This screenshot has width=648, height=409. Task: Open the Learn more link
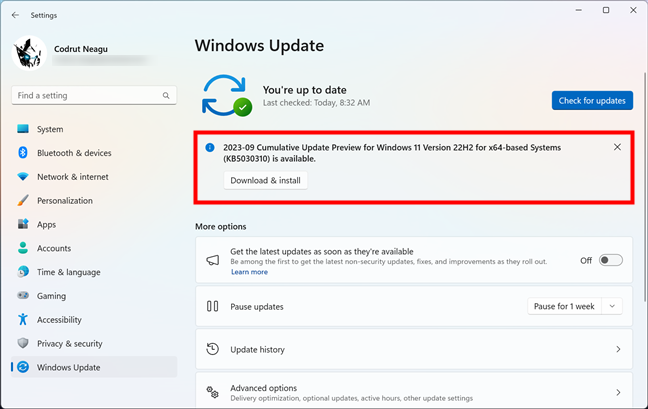tap(249, 272)
